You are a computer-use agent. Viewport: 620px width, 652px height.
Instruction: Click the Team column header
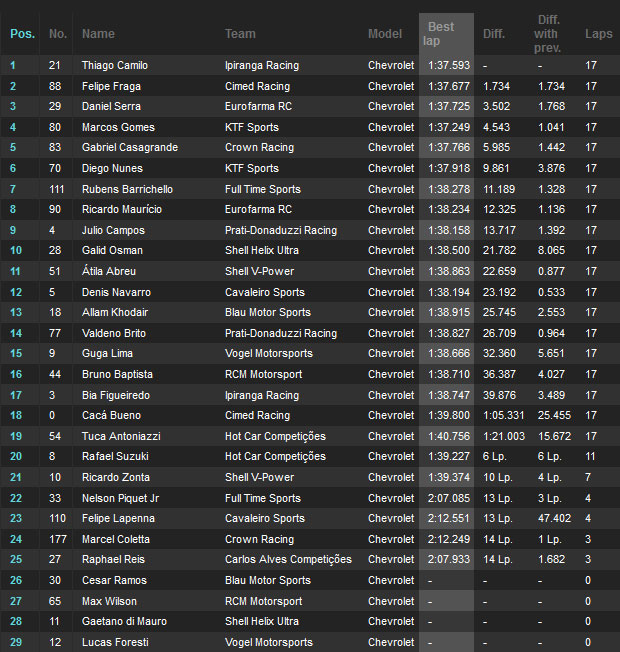(240, 34)
